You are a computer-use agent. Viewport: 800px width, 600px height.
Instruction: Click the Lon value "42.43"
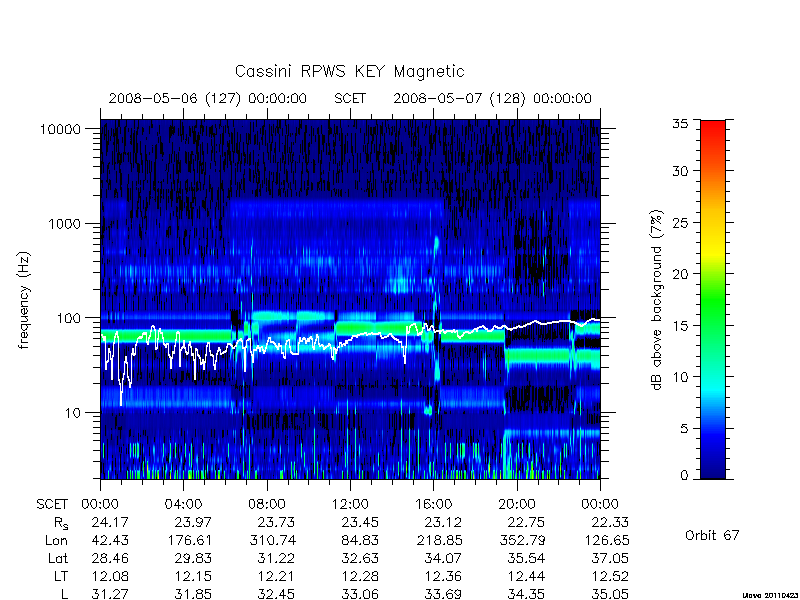[x=110, y=540]
